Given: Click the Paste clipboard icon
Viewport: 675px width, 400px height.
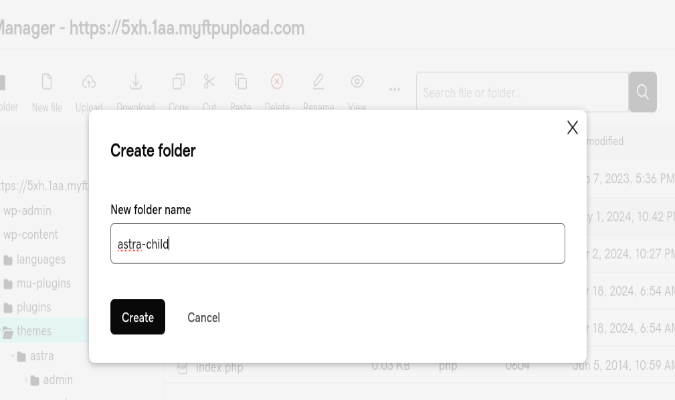Looking at the screenshot, I should 241,81.
